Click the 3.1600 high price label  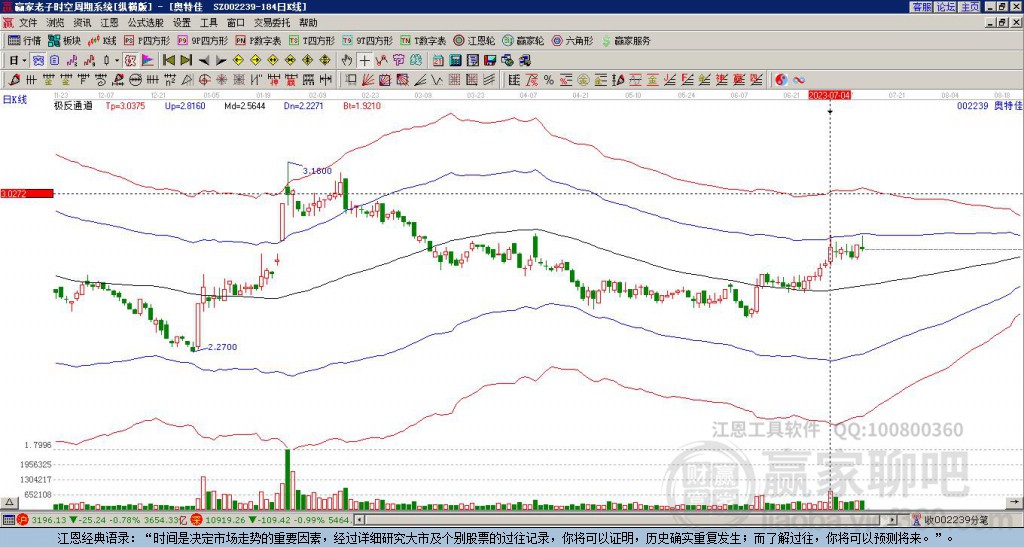click(x=318, y=171)
